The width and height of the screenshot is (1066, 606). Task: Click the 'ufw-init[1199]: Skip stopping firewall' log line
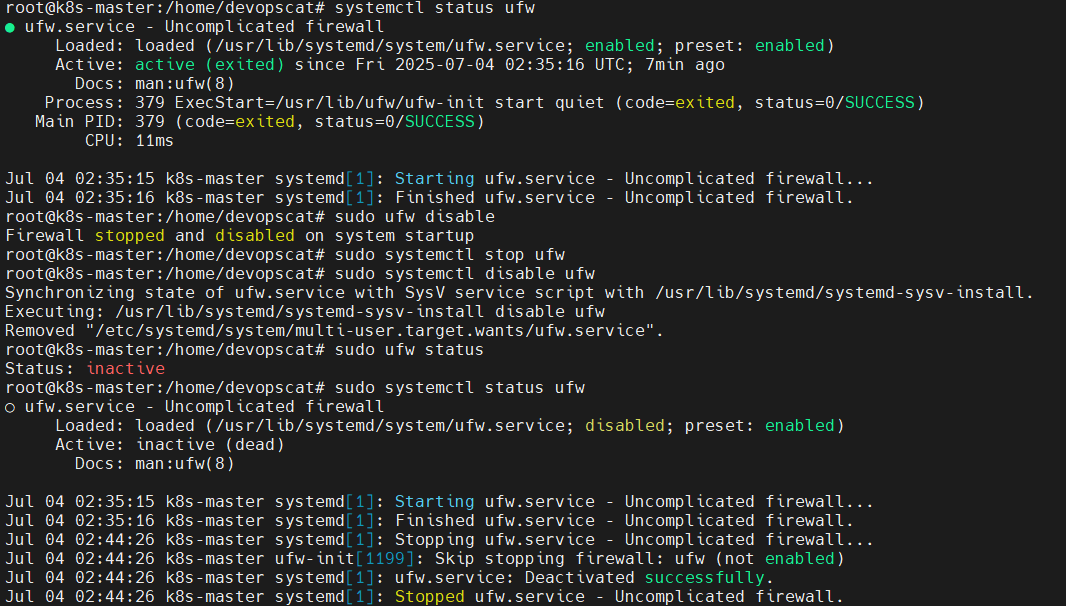pyautogui.click(x=424, y=559)
